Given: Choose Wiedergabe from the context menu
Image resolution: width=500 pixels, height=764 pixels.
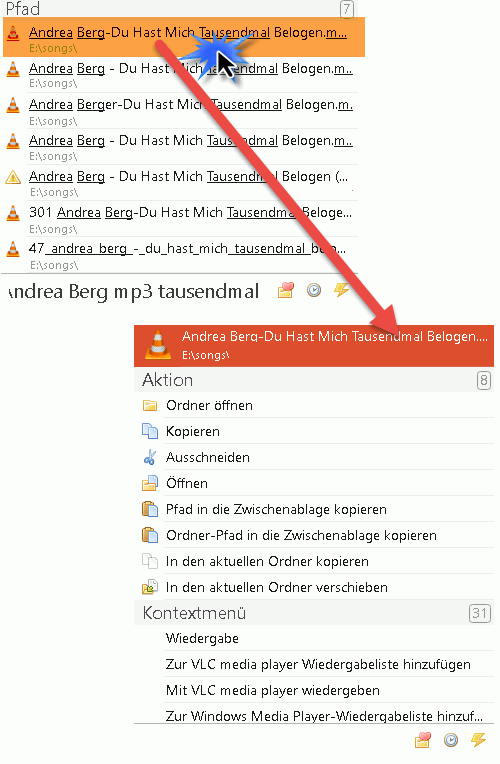Looking at the screenshot, I should pos(202,638).
